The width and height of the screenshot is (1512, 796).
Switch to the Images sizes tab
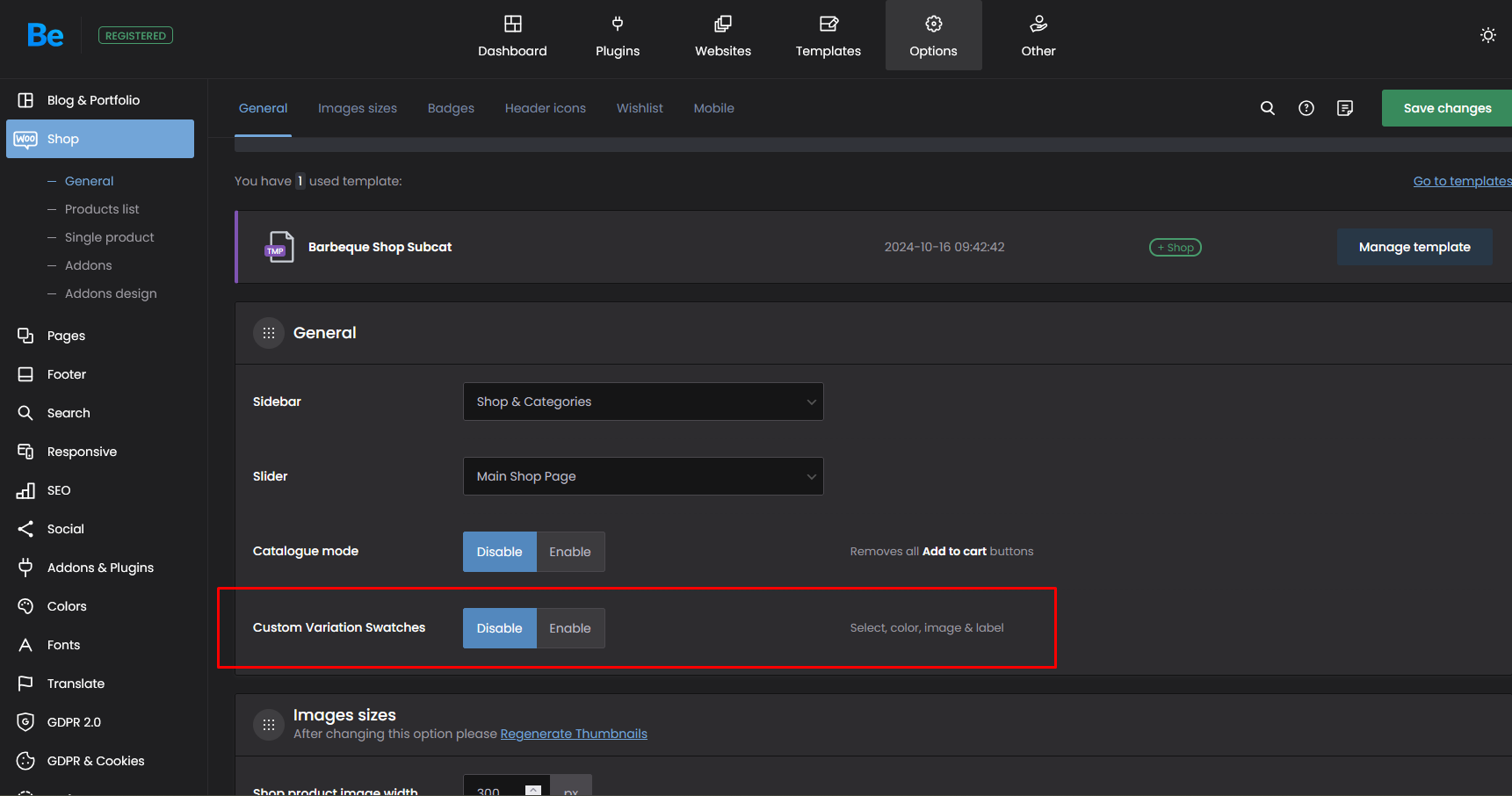pos(358,108)
